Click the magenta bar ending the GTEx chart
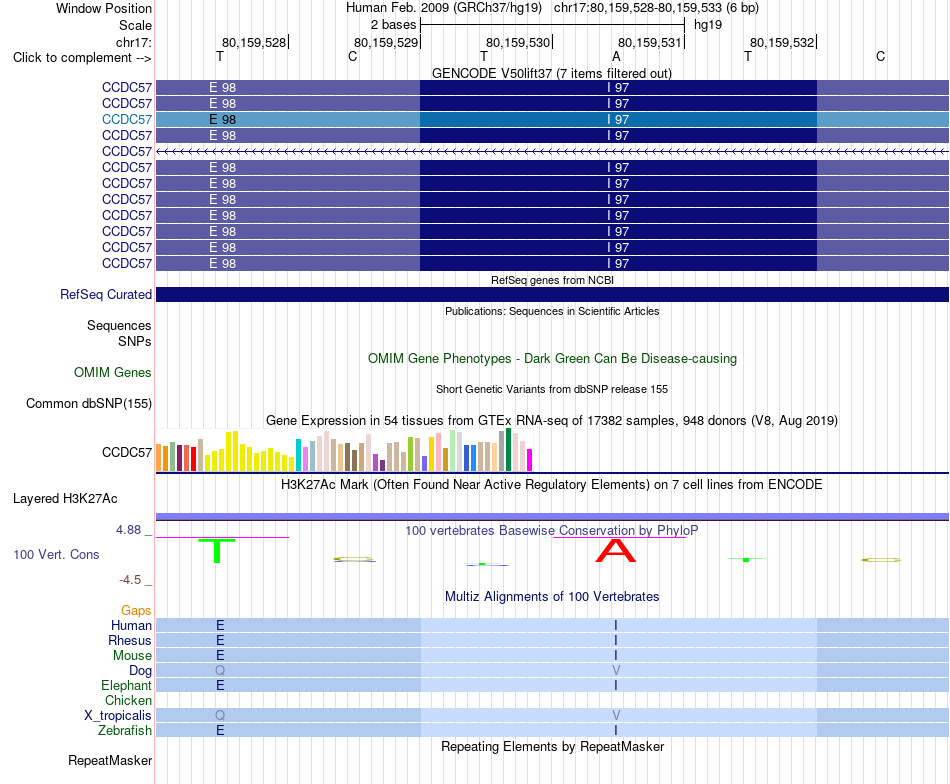The width and height of the screenshot is (950, 784). coord(530,460)
